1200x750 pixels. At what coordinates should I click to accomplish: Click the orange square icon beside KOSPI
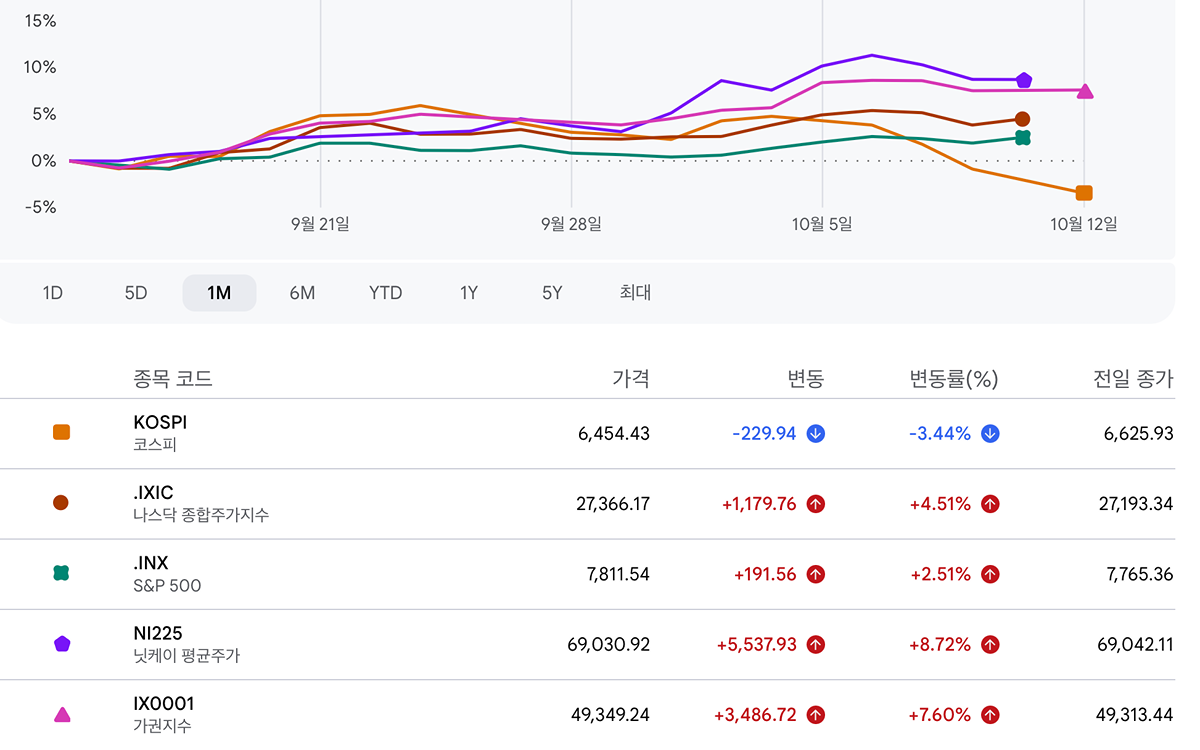(x=61, y=433)
